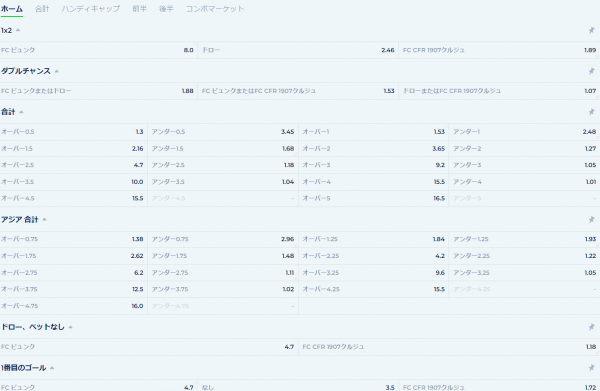600x391 pixels.
Task: Pin the 1x2 market
Action: click(591, 30)
